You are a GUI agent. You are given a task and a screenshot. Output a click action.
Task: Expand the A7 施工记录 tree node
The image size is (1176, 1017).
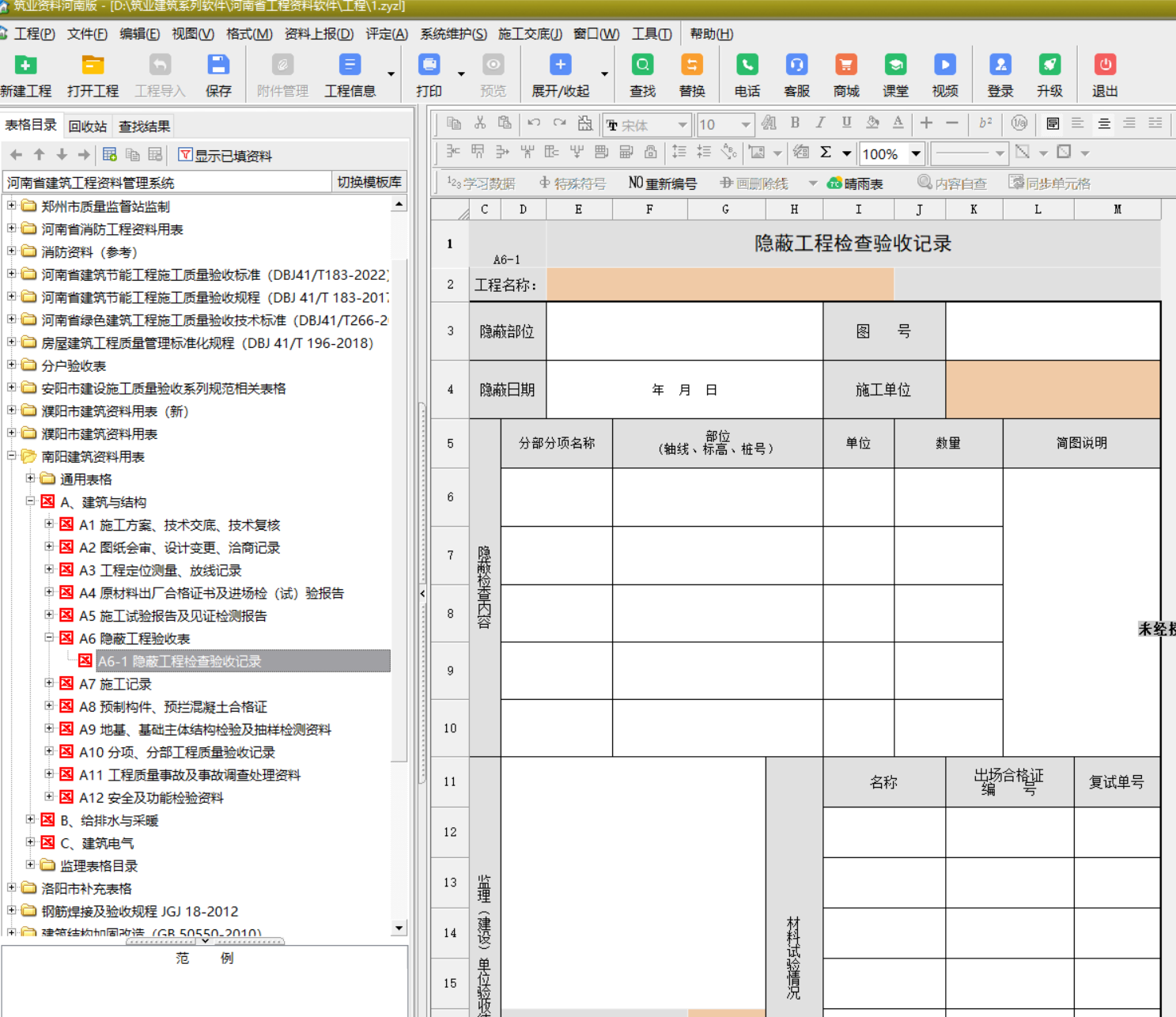[x=49, y=683]
